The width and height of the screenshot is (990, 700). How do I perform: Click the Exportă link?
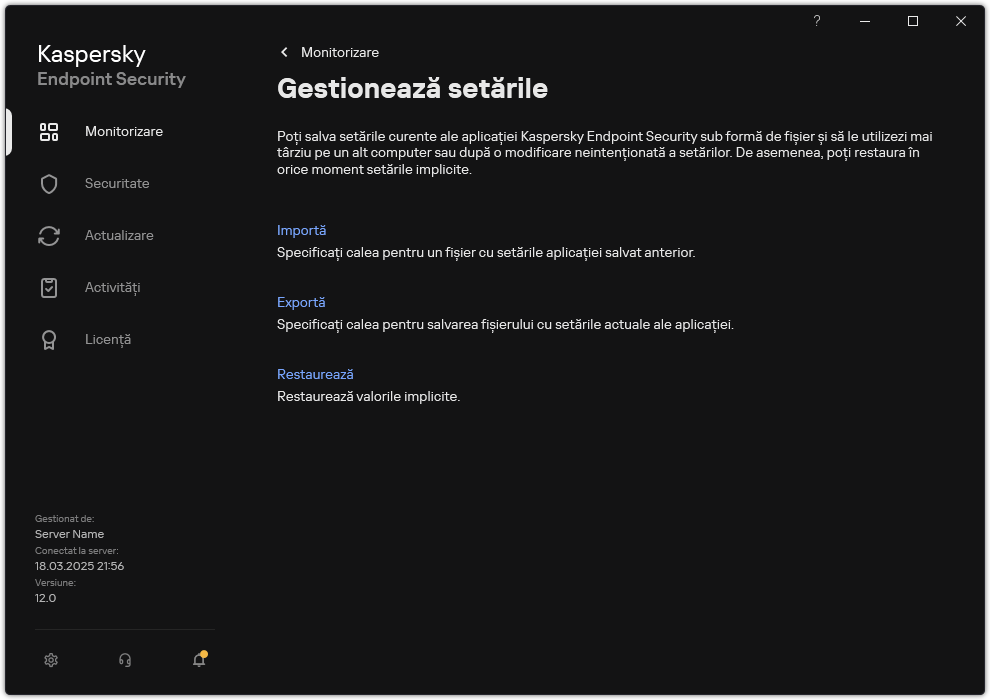click(x=302, y=302)
